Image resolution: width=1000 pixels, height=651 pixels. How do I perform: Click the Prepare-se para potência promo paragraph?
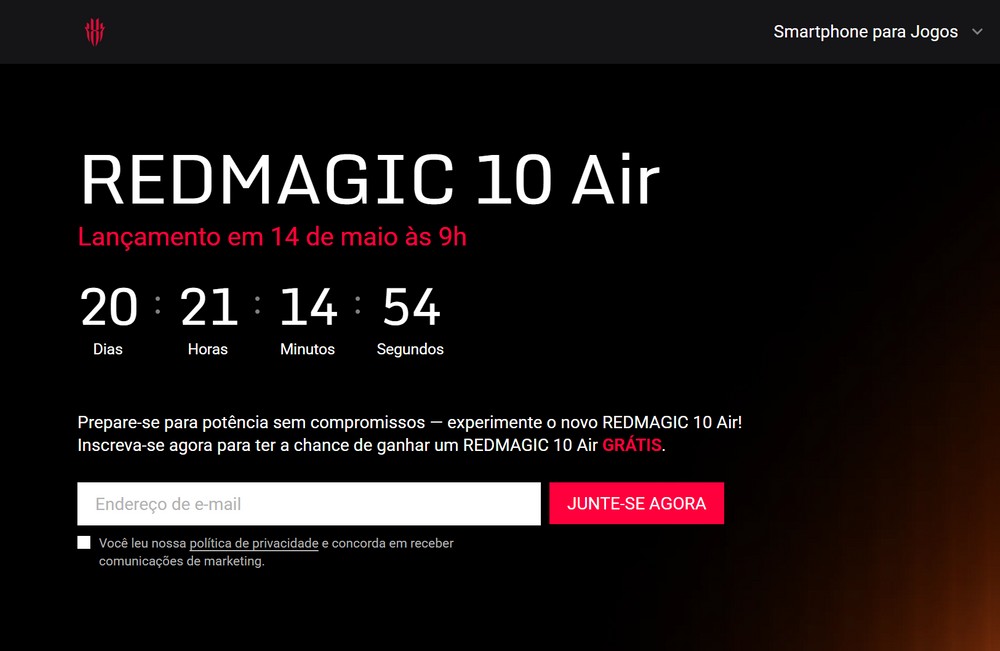coord(409,434)
